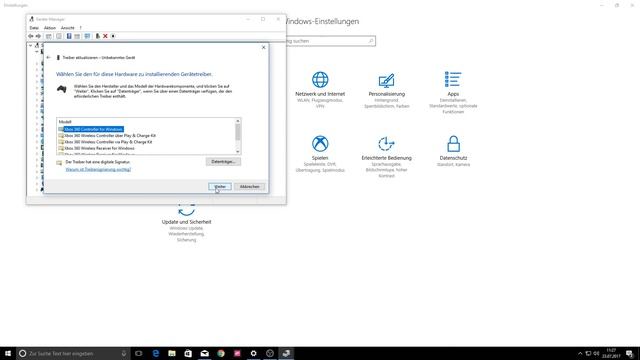Open Apps settings category
Viewport: 640px width, 360px height.
coord(453,92)
